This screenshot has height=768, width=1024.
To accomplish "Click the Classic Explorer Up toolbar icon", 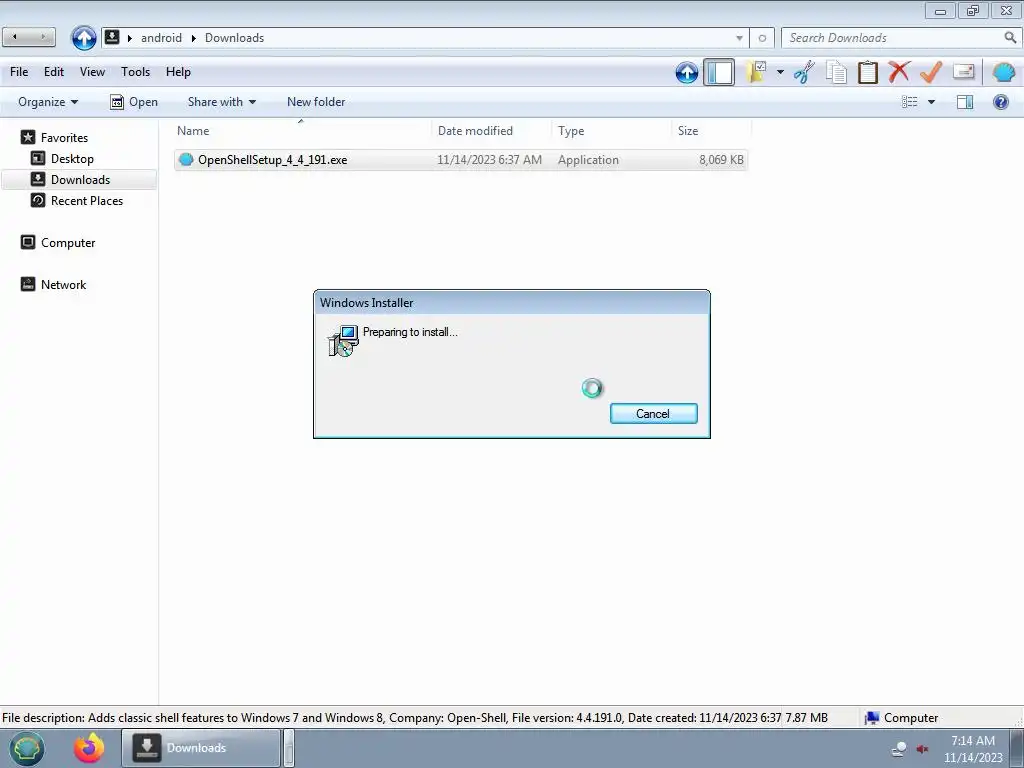I will tap(686, 72).
